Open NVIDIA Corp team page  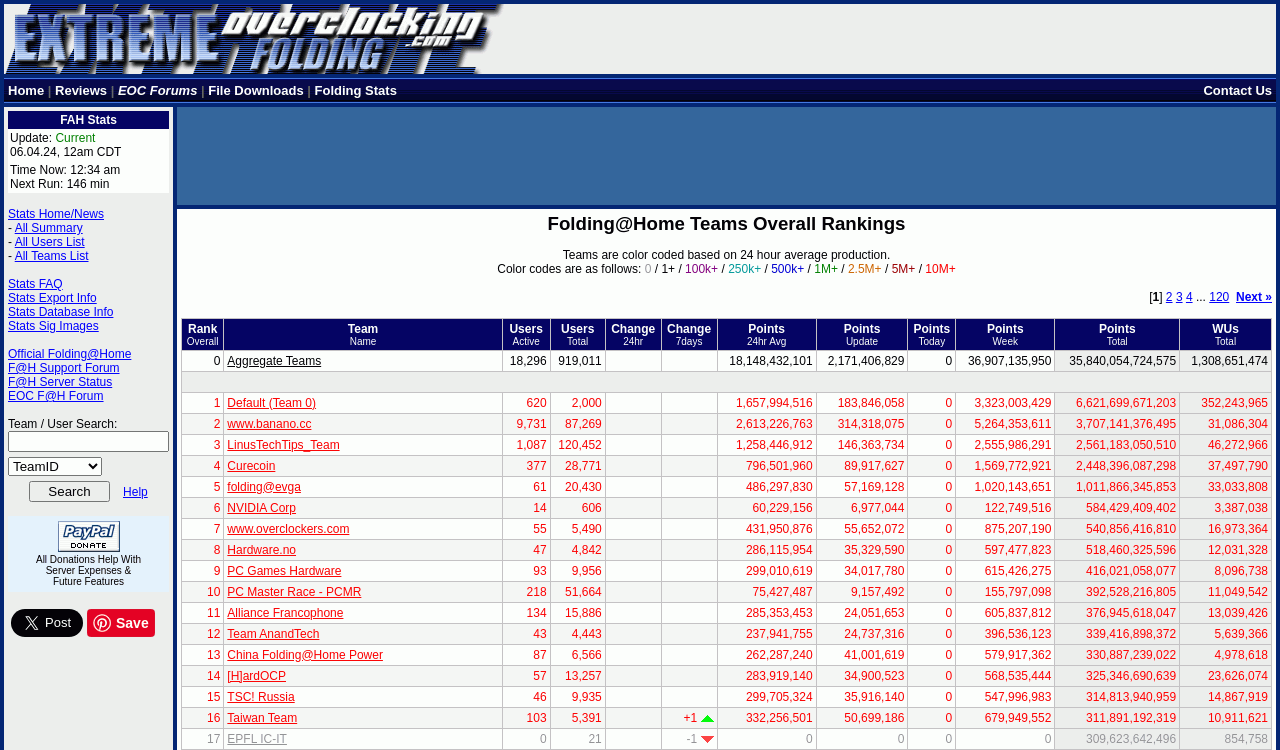pos(261,508)
